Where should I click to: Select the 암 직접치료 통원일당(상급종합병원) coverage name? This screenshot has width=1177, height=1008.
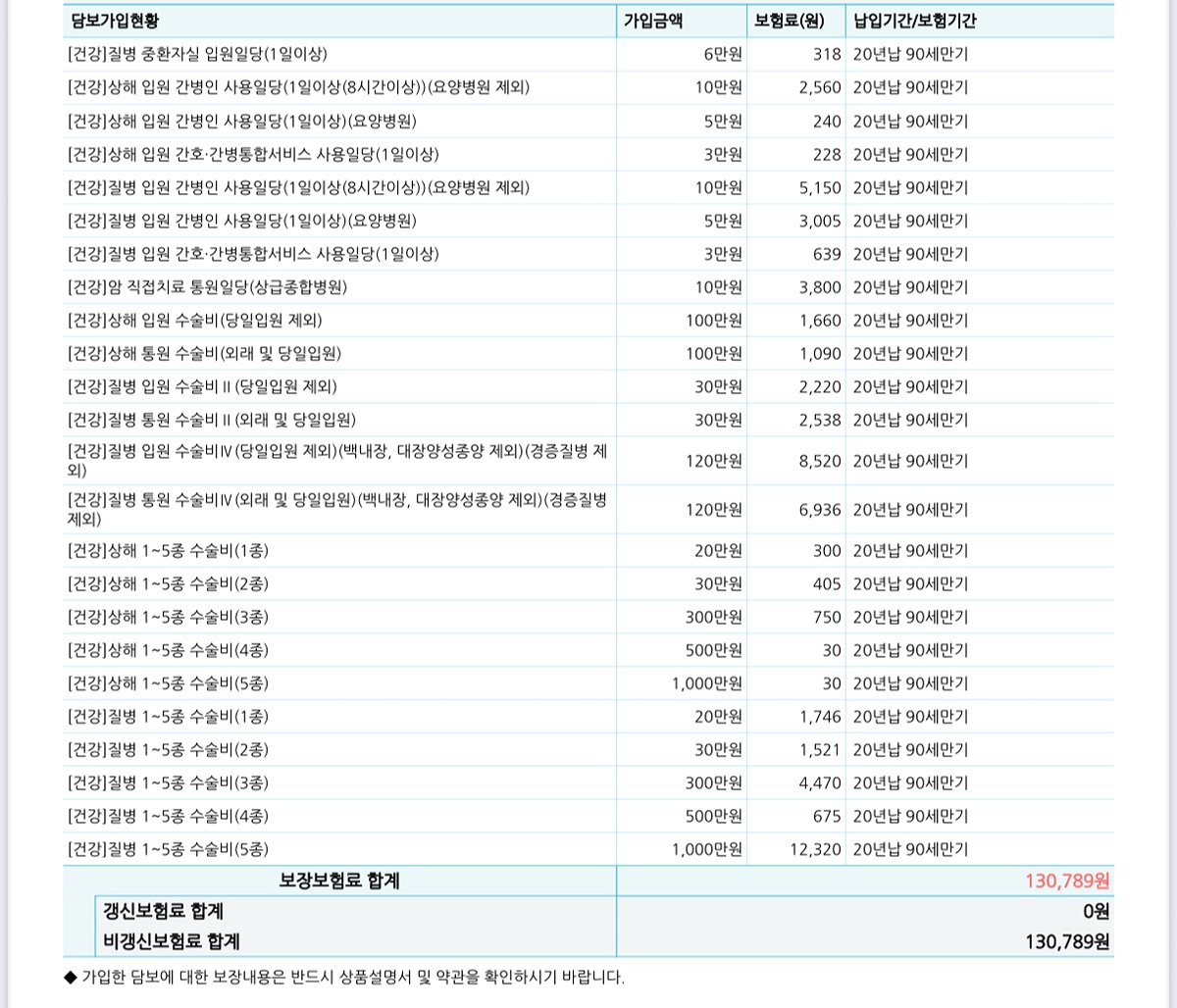(x=206, y=287)
